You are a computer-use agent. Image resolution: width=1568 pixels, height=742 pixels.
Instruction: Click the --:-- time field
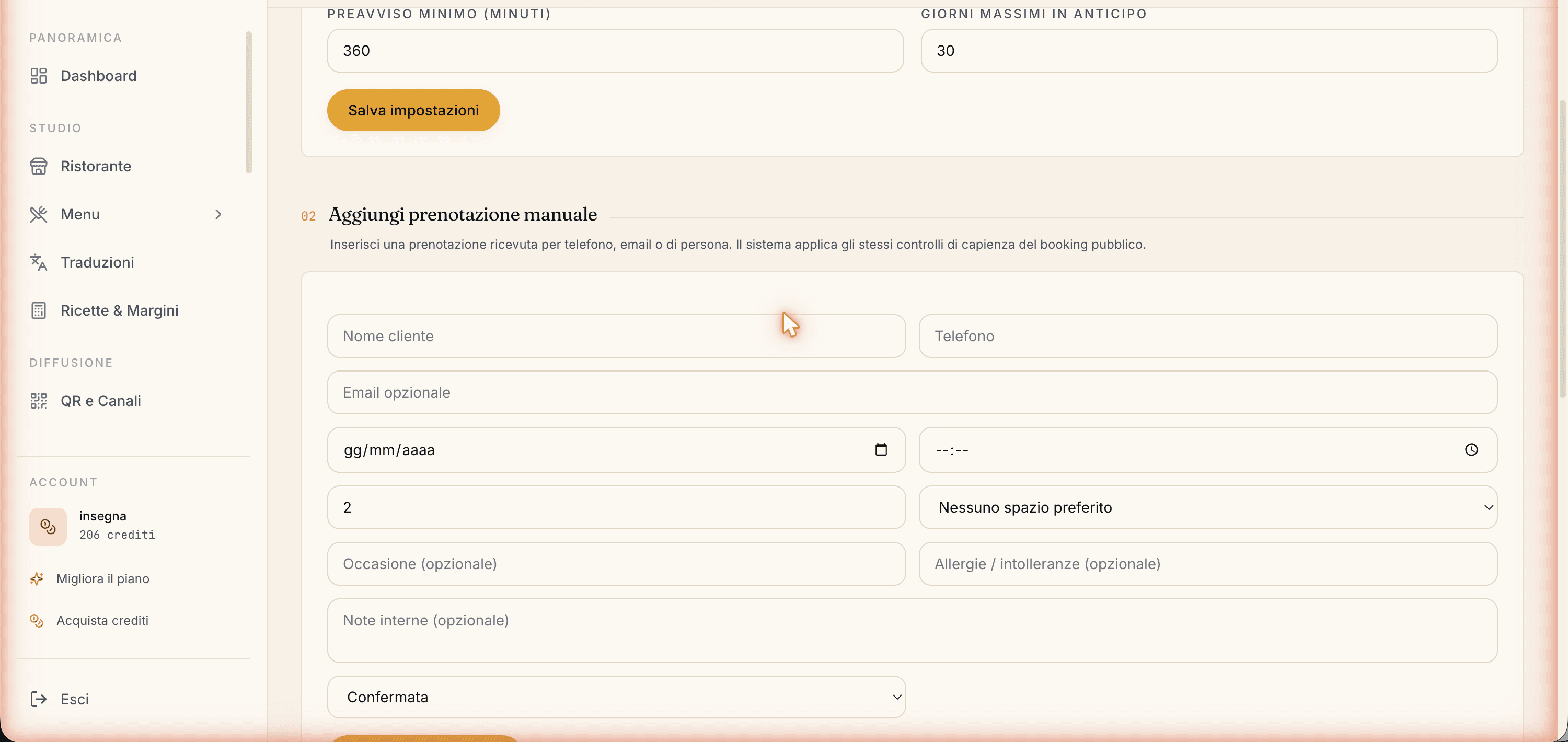[1208, 450]
